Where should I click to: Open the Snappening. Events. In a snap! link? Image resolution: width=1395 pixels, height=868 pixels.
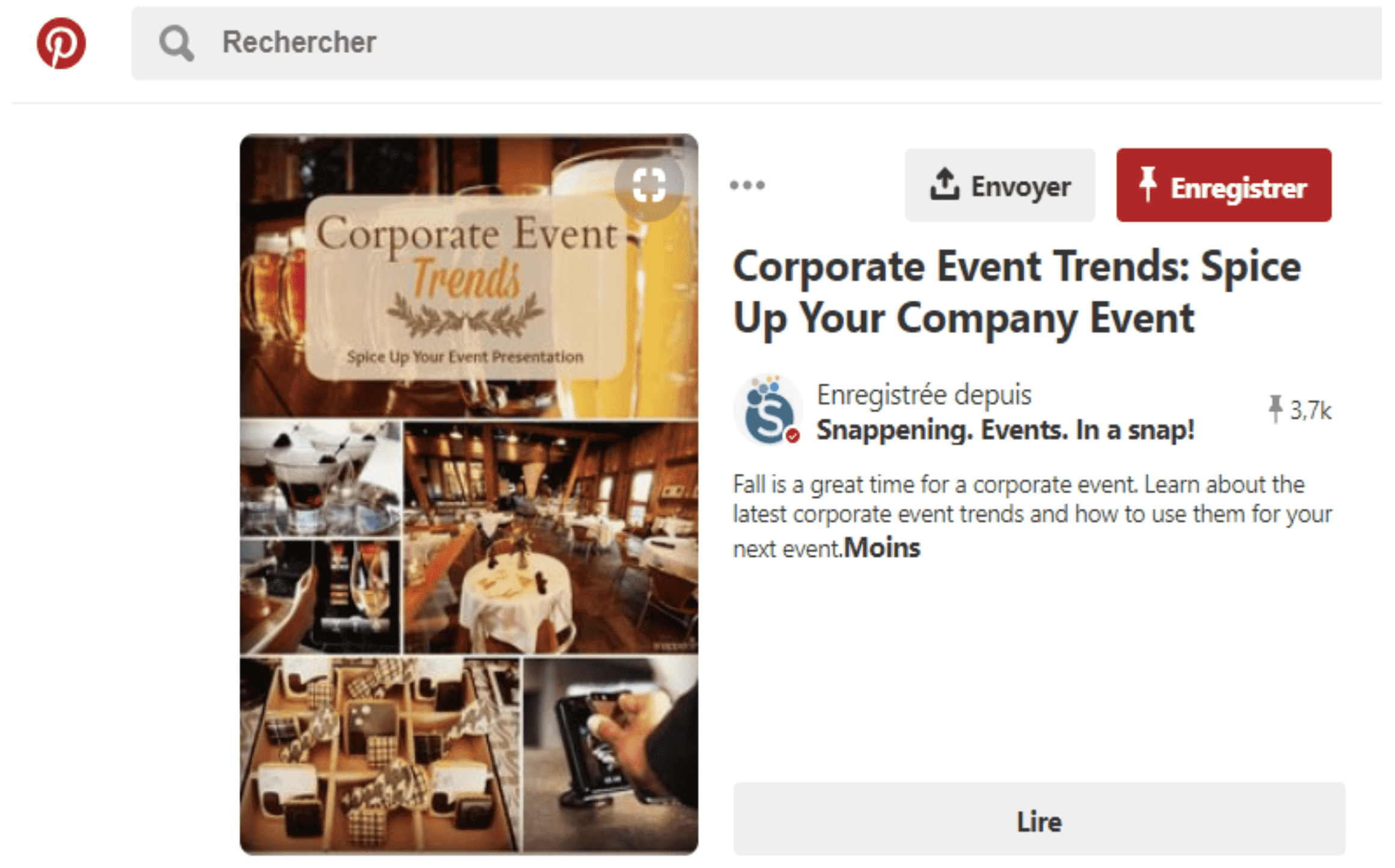[1005, 430]
